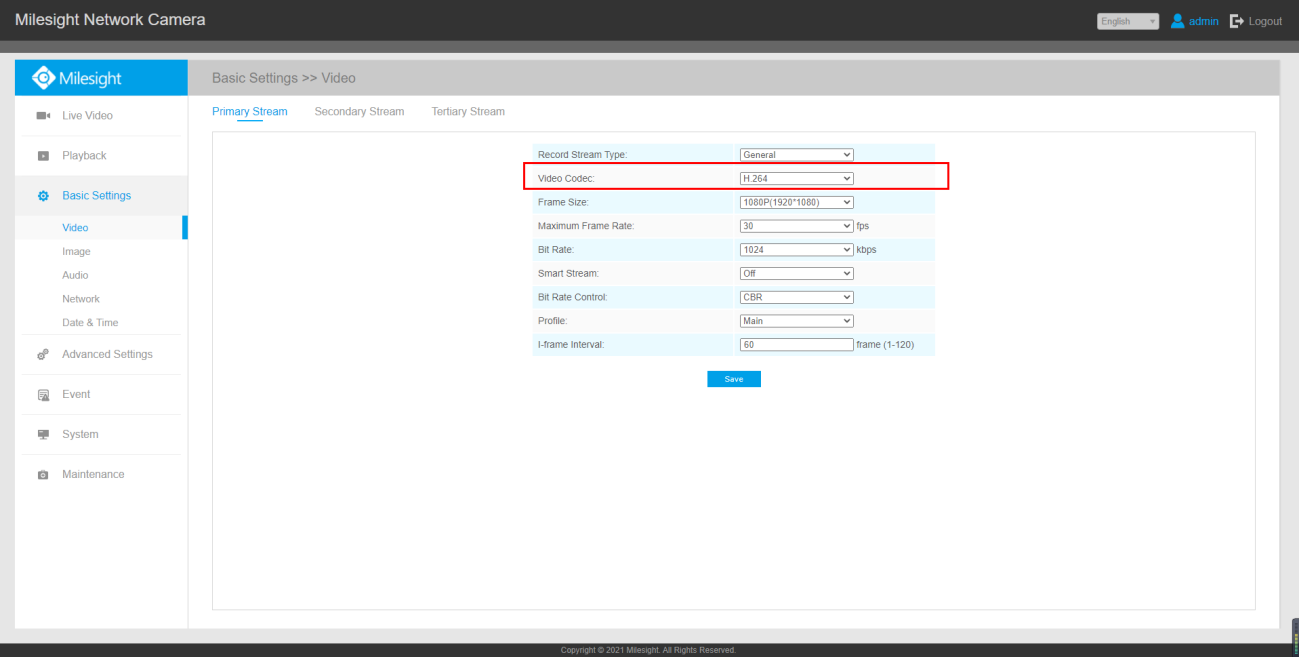Click the Milesight Network Camera title
This screenshot has height=657, width=1299.
[110, 20]
